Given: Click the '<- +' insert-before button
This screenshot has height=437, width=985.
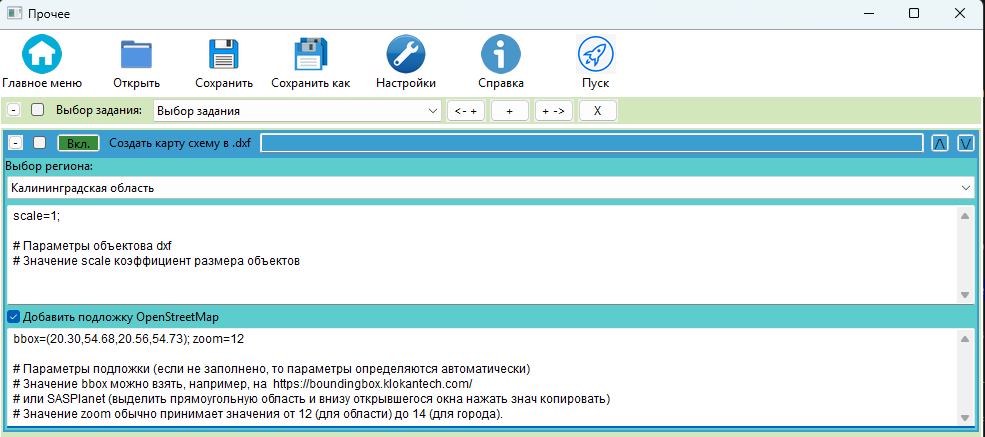Looking at the screenshot, I should pyautogui.click(x=465, y=111).
